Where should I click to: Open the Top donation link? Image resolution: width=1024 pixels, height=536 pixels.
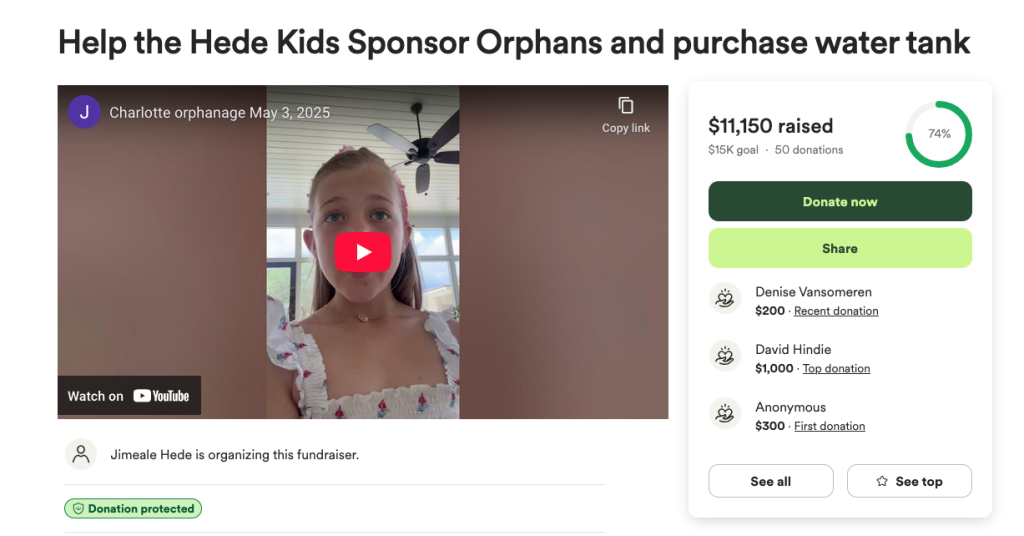836,369
